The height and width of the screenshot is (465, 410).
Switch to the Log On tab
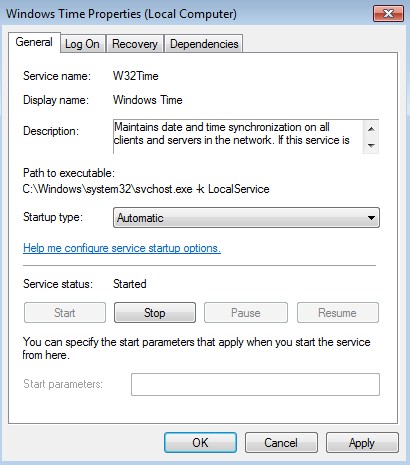point(82,44)
